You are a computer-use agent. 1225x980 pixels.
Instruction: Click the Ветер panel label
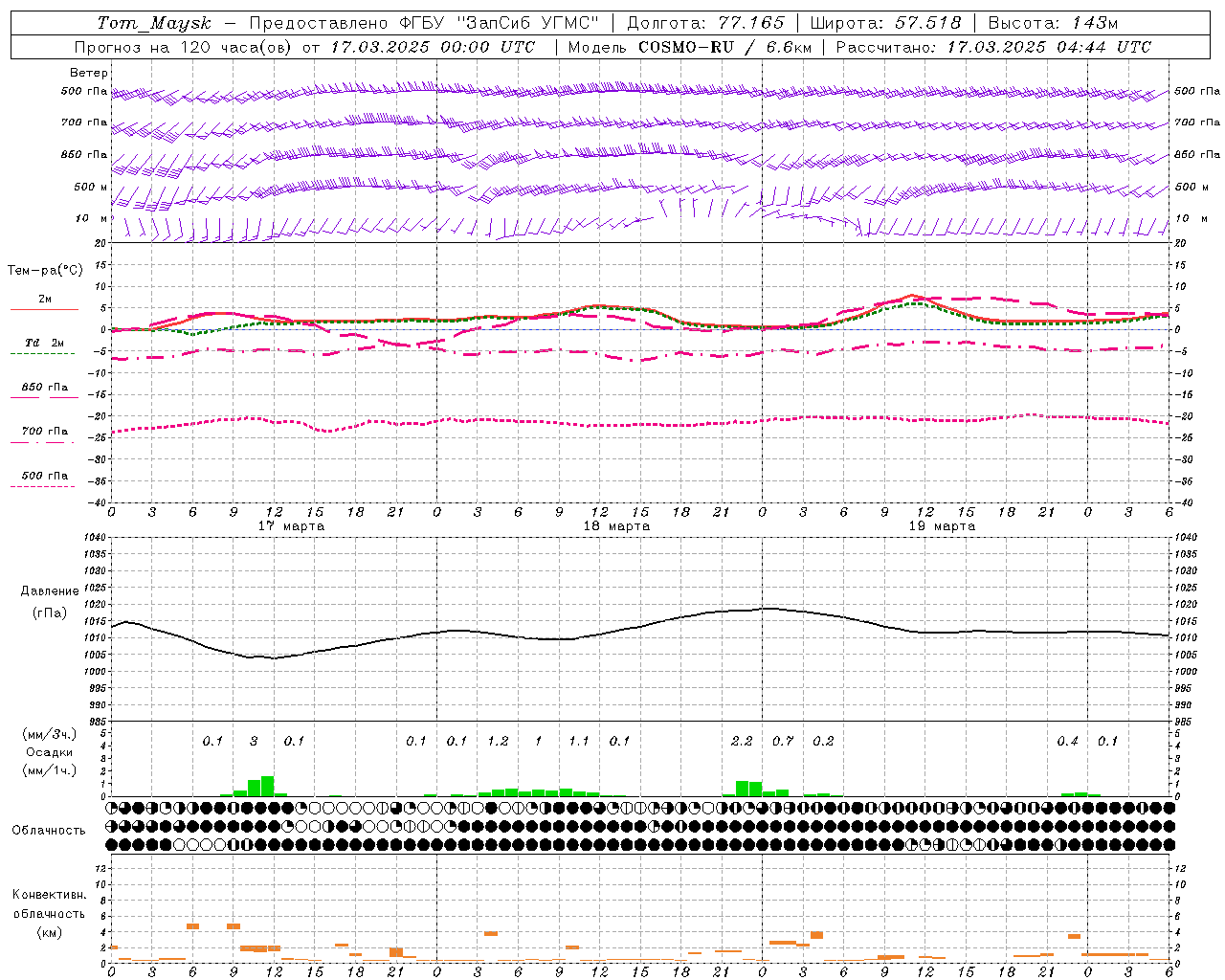click(89, 73)
